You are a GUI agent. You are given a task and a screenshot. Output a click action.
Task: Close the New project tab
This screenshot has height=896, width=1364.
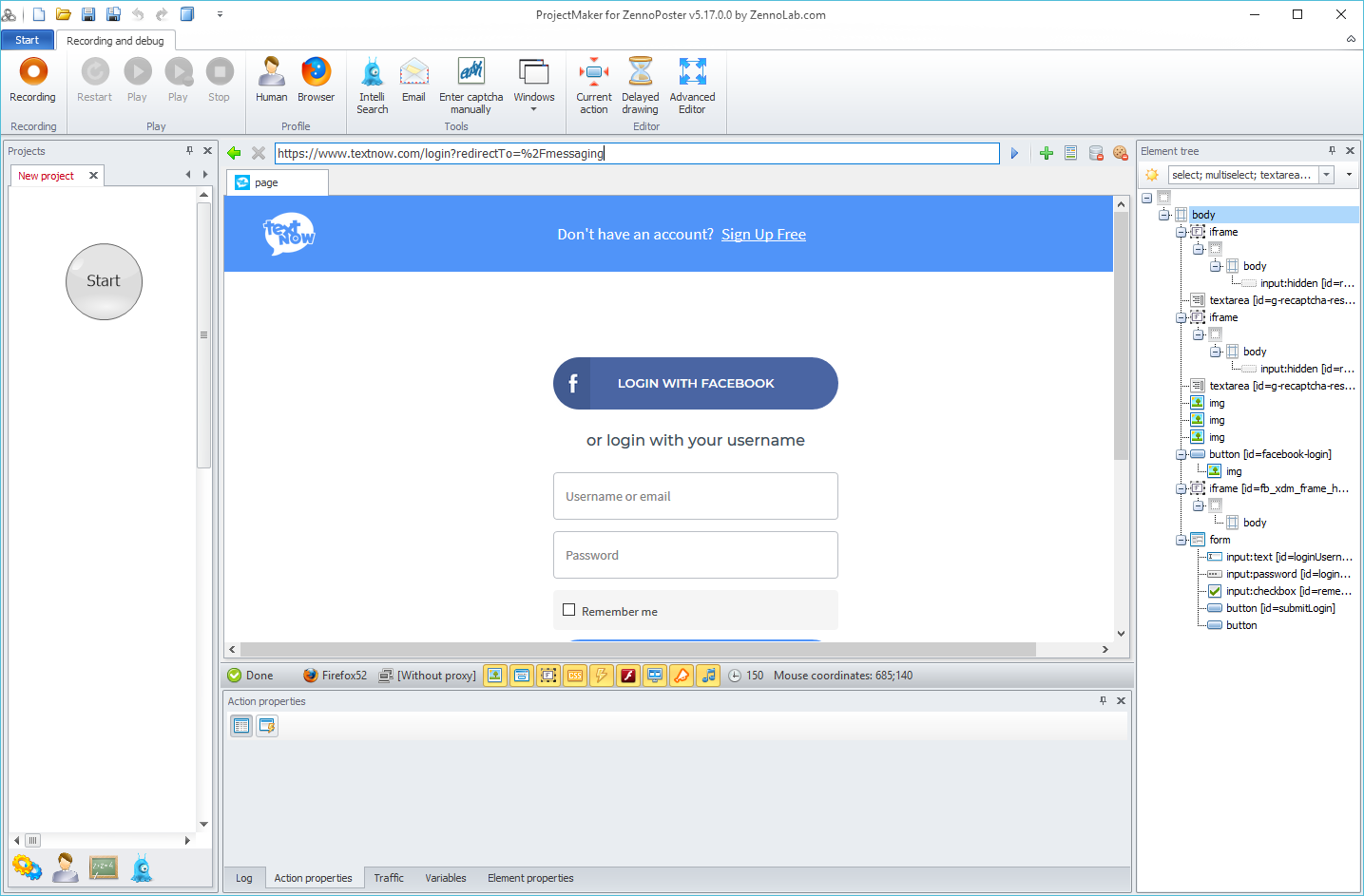(x=93, y=176)
